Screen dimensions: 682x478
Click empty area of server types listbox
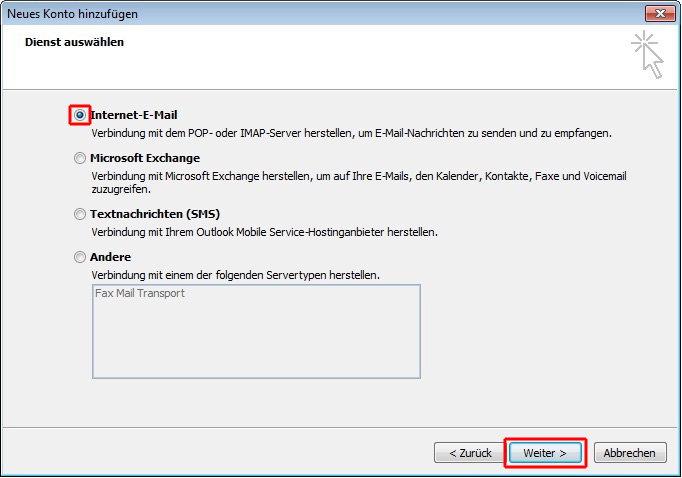(x=256, y=341)
